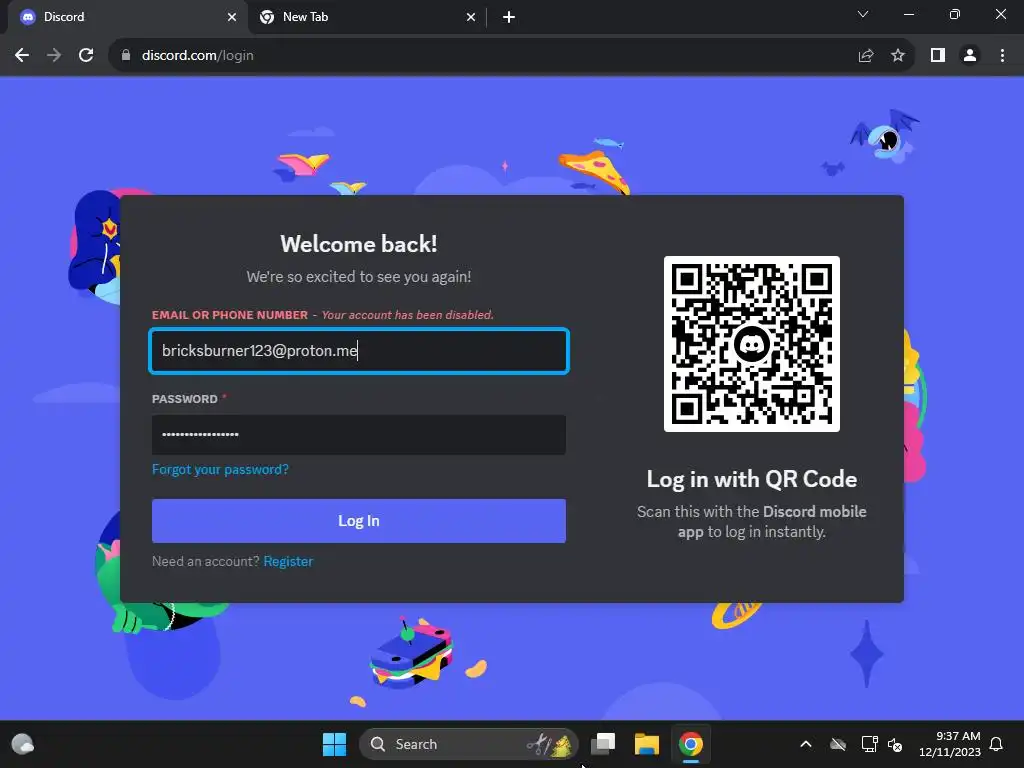Restore down the Chrome window
This screenshot has width=1024, height=768.
coord(955,14)
